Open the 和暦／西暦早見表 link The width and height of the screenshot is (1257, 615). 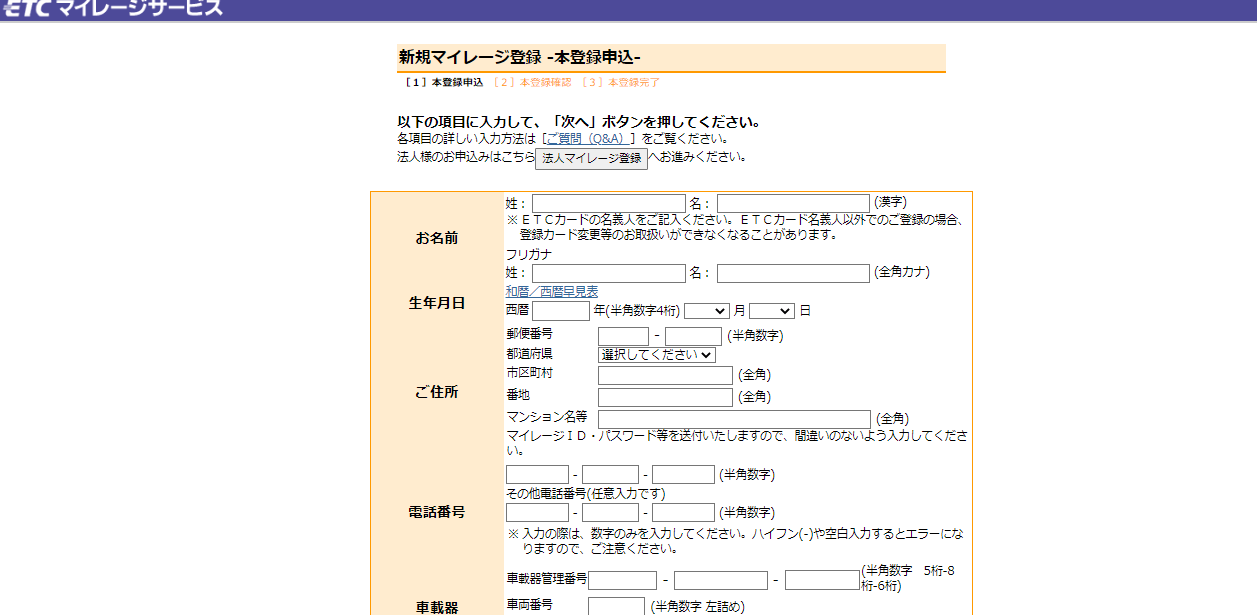click(x=552, y=291)
